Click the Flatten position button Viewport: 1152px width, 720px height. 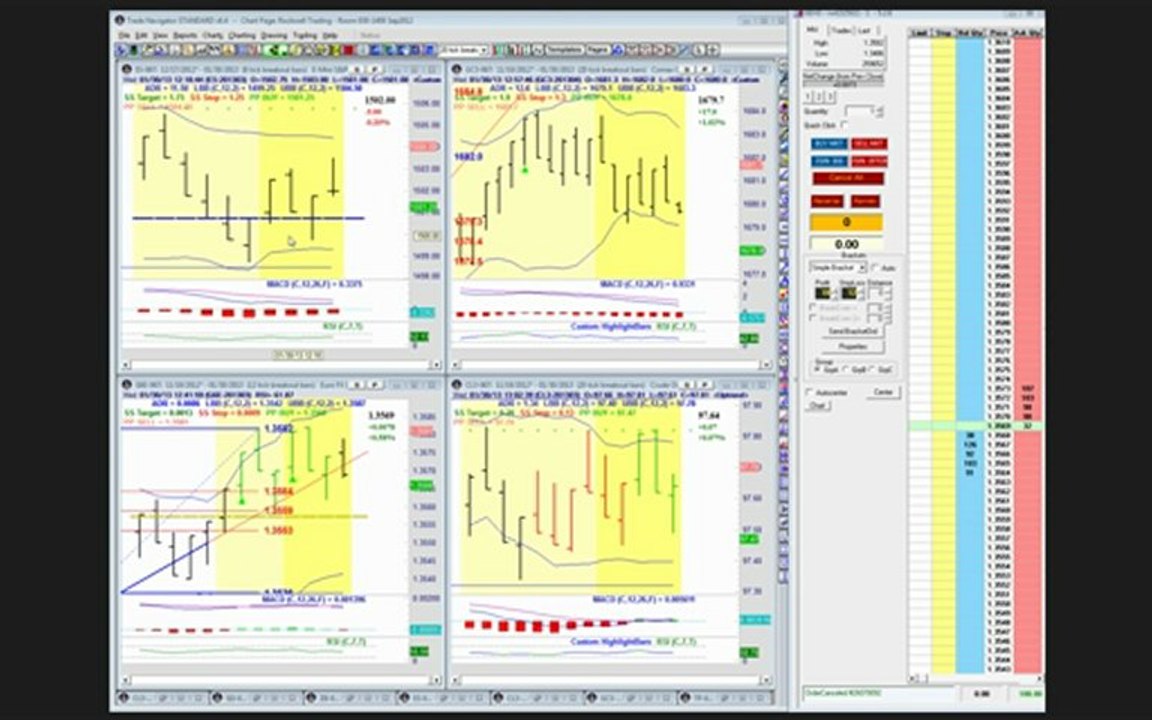pos(865,201)
